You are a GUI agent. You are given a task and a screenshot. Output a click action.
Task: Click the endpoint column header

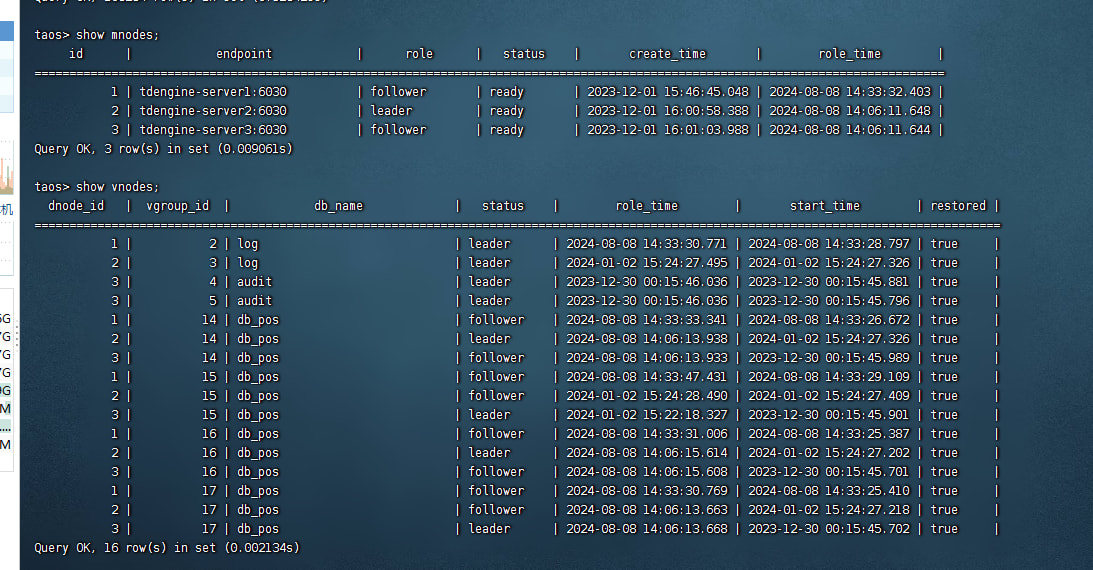click(243, 54)
